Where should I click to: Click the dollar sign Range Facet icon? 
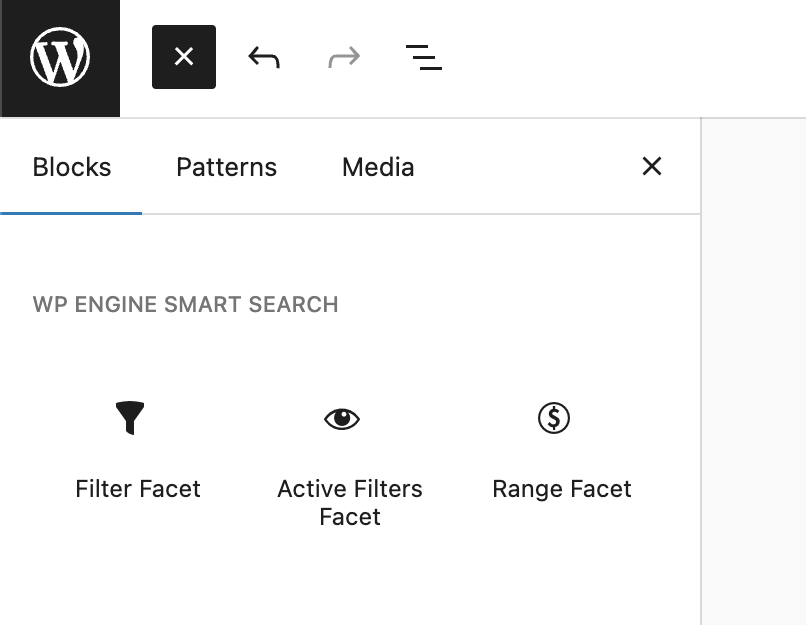[554, 418]
